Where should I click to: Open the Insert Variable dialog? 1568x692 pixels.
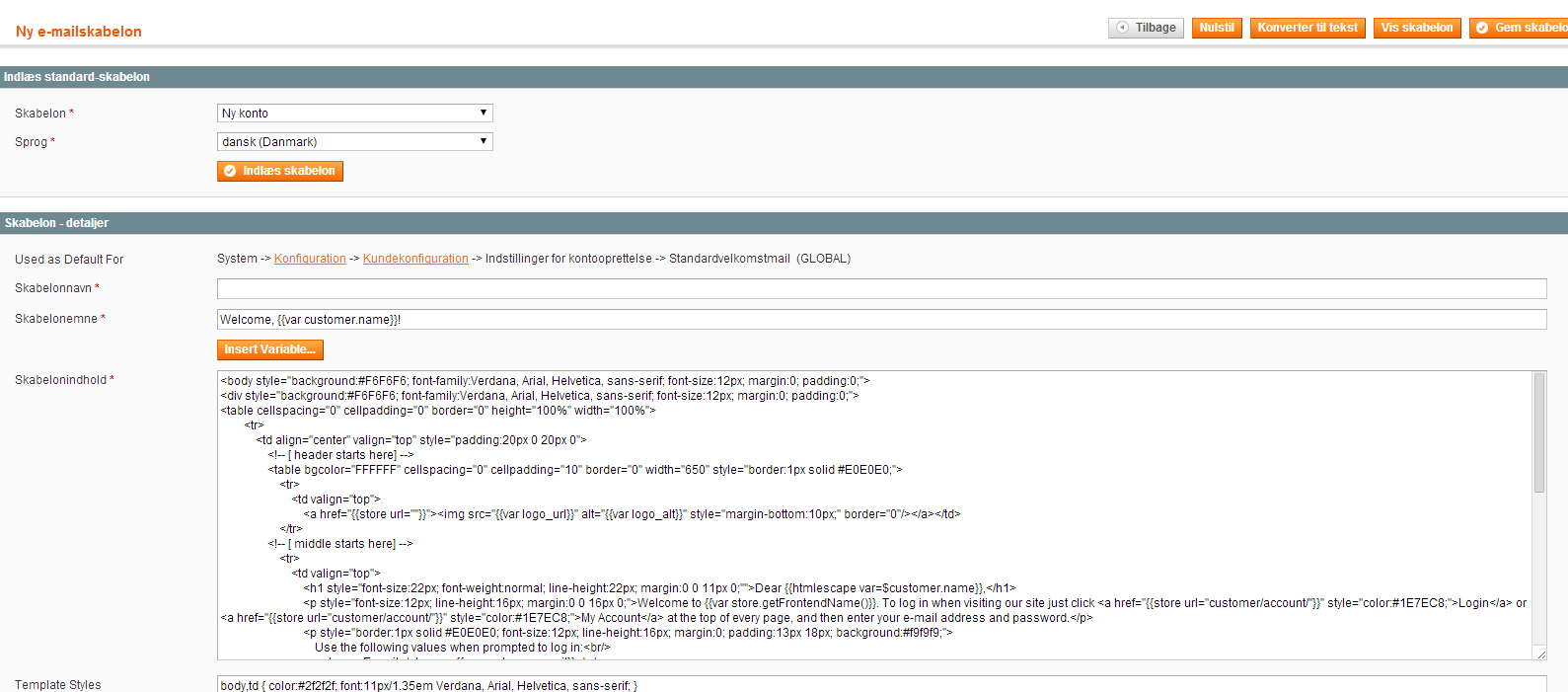click(x=269, y=349)
